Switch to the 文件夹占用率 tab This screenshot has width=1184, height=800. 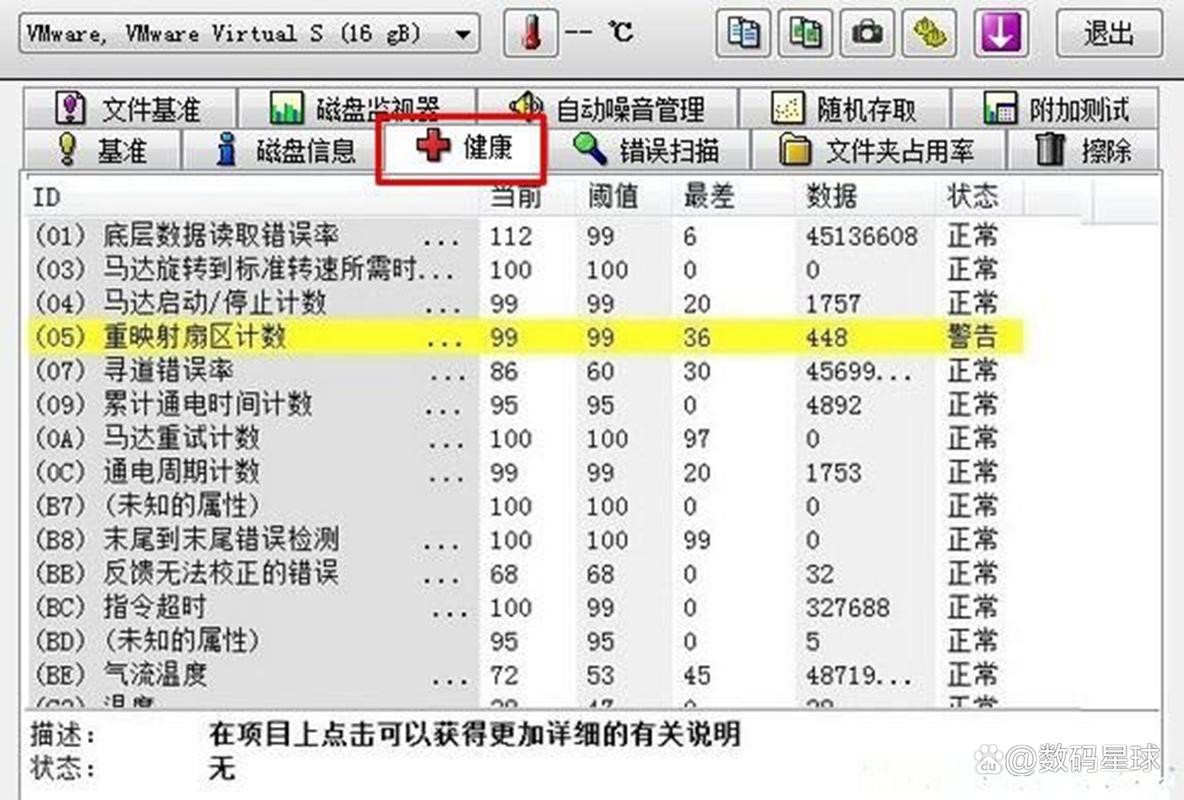(877, 150)
